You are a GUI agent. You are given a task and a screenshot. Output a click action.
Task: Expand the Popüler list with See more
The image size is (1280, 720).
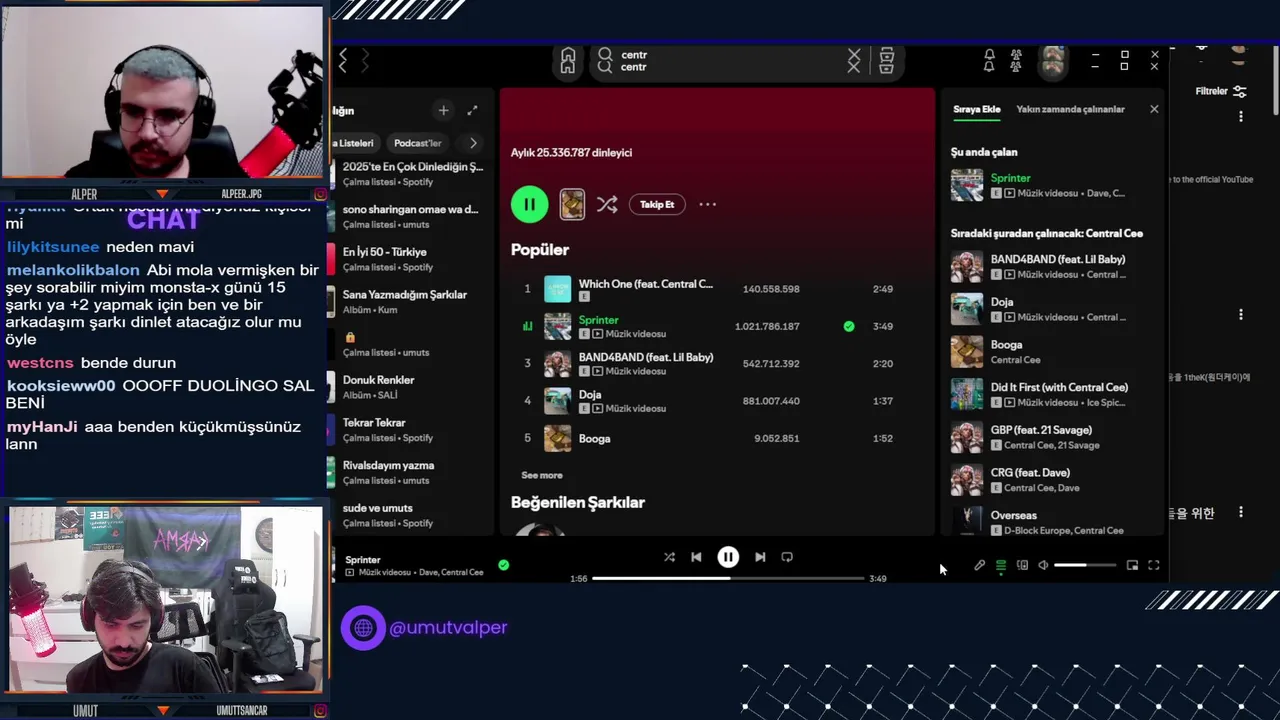click(x=542, y=475)
